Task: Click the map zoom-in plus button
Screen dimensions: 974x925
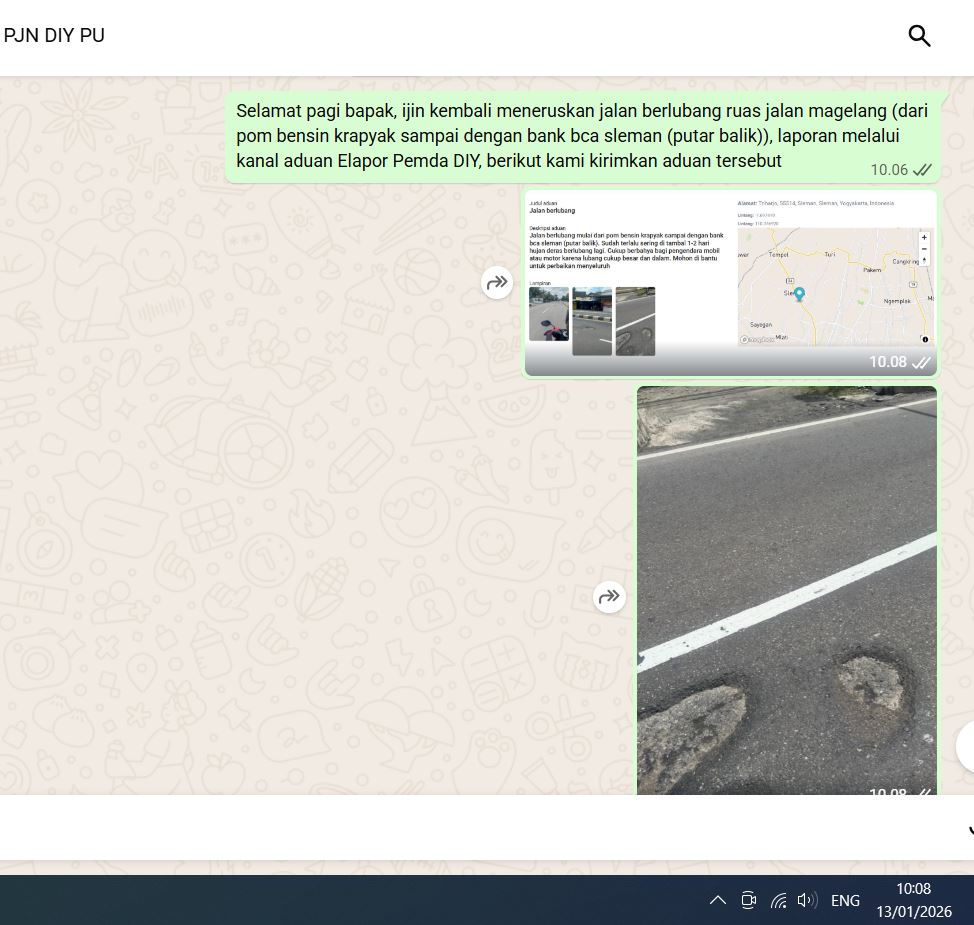Action: 924,238
